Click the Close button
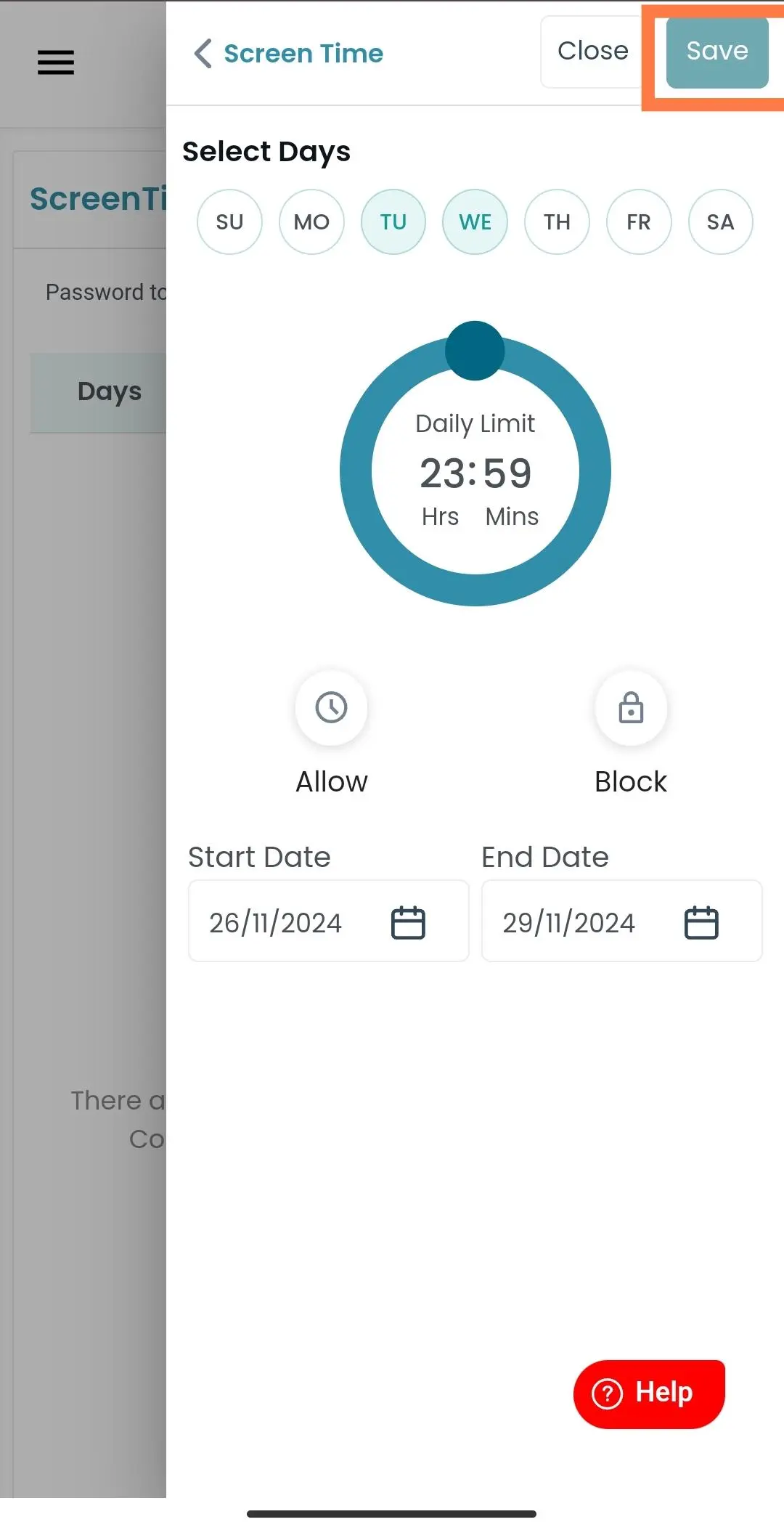784x1530 pixels. pos(592,52)
